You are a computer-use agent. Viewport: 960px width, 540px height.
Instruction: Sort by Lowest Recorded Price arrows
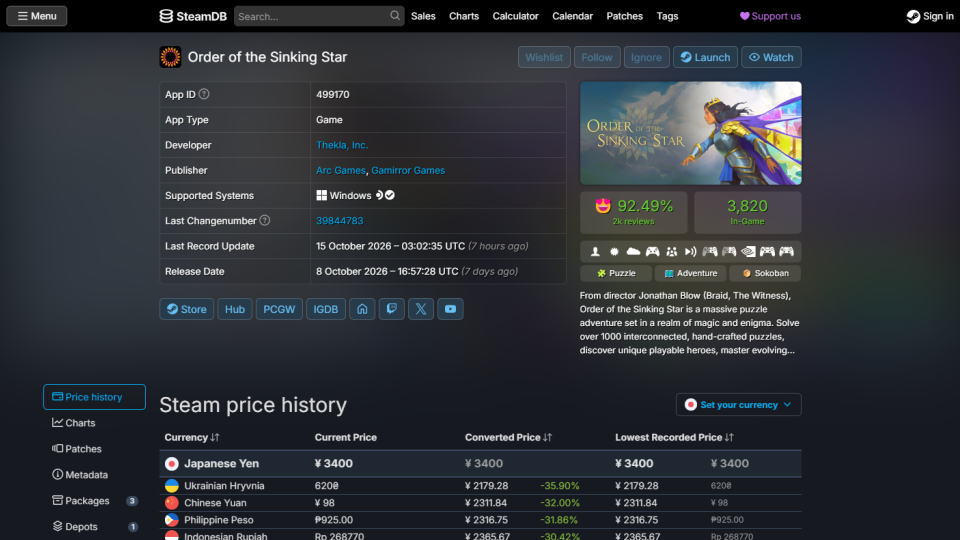point(729,437)
